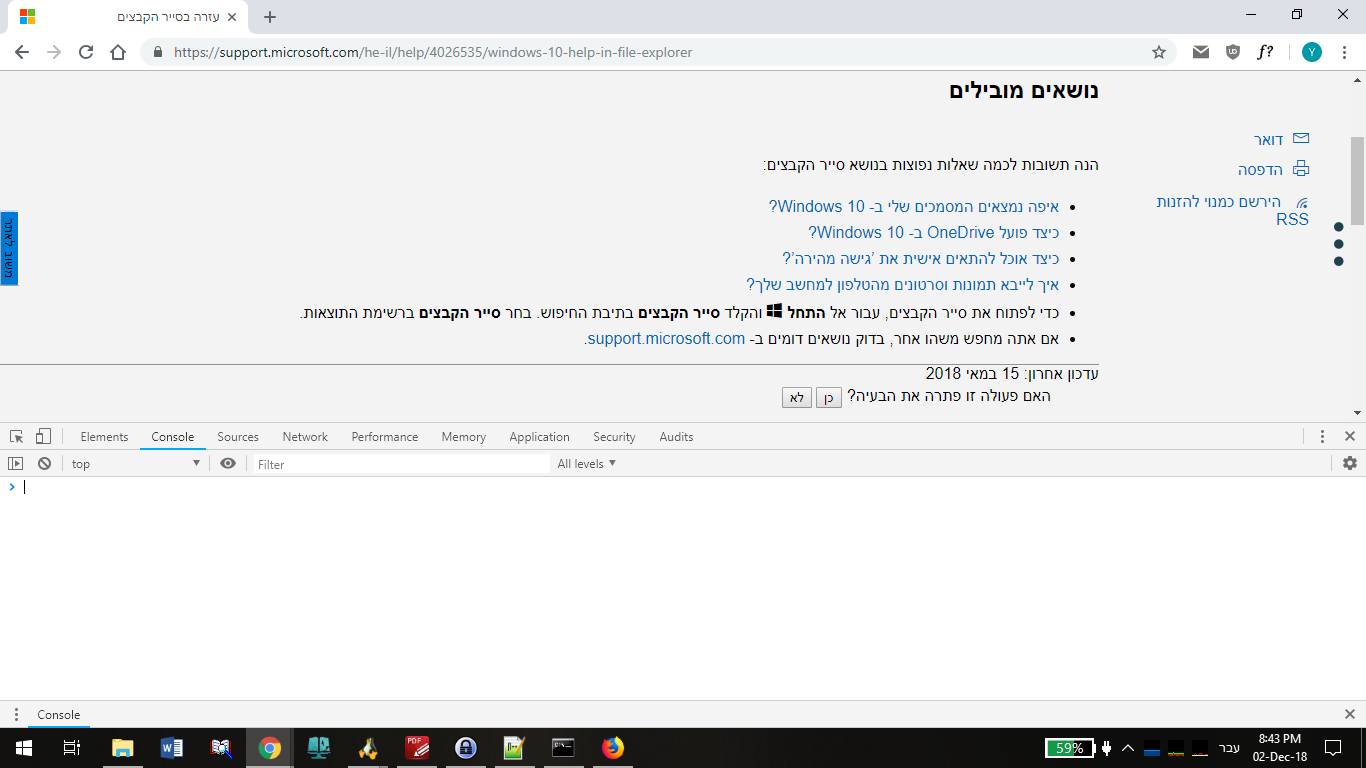The image size is (1366, 768).
Task: Click the console Filter input field
Action: pos(400,464)
